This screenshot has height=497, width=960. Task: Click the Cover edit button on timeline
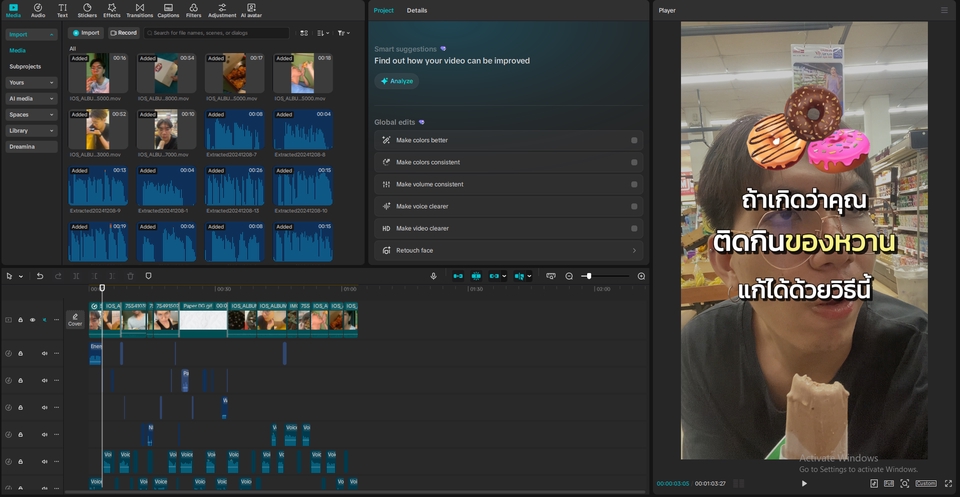75,320
